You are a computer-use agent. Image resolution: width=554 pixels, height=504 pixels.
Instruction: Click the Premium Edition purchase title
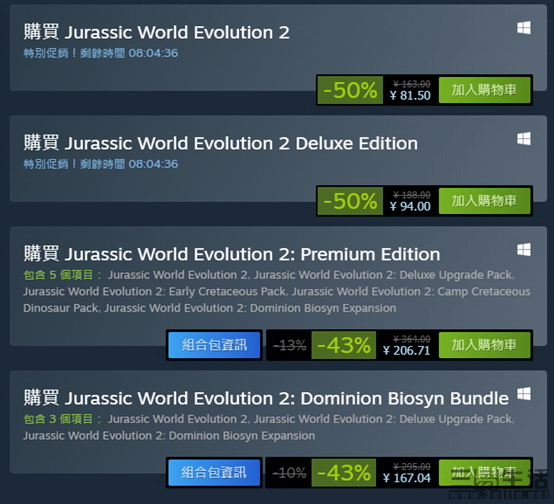click(232, 254)
